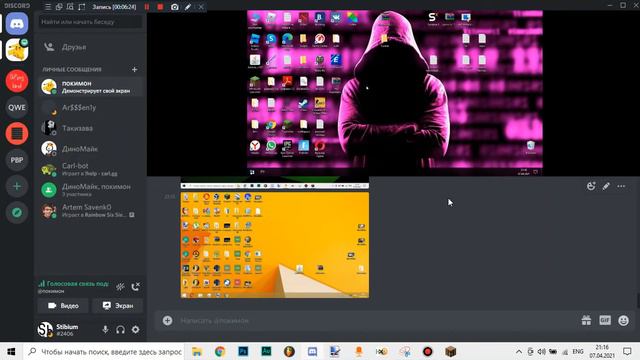
Task: Click the Windows taskbar search box
Action: coord(104,351)
